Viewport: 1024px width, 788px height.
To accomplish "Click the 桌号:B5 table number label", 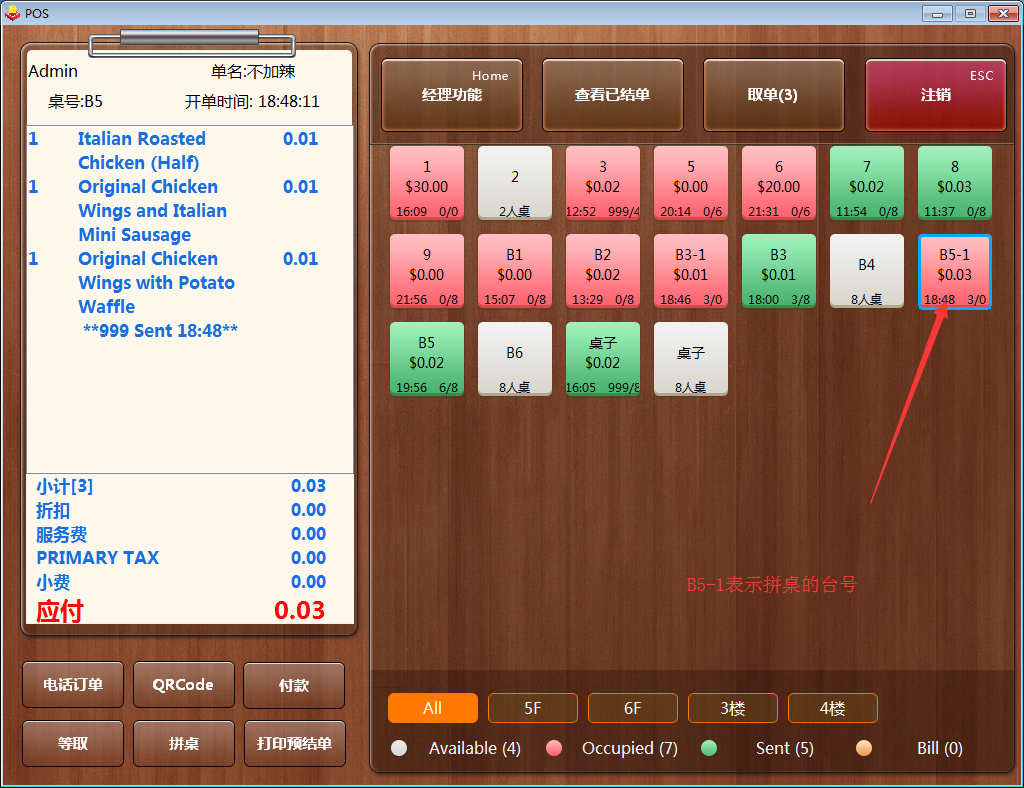I will tap(75, 101).
